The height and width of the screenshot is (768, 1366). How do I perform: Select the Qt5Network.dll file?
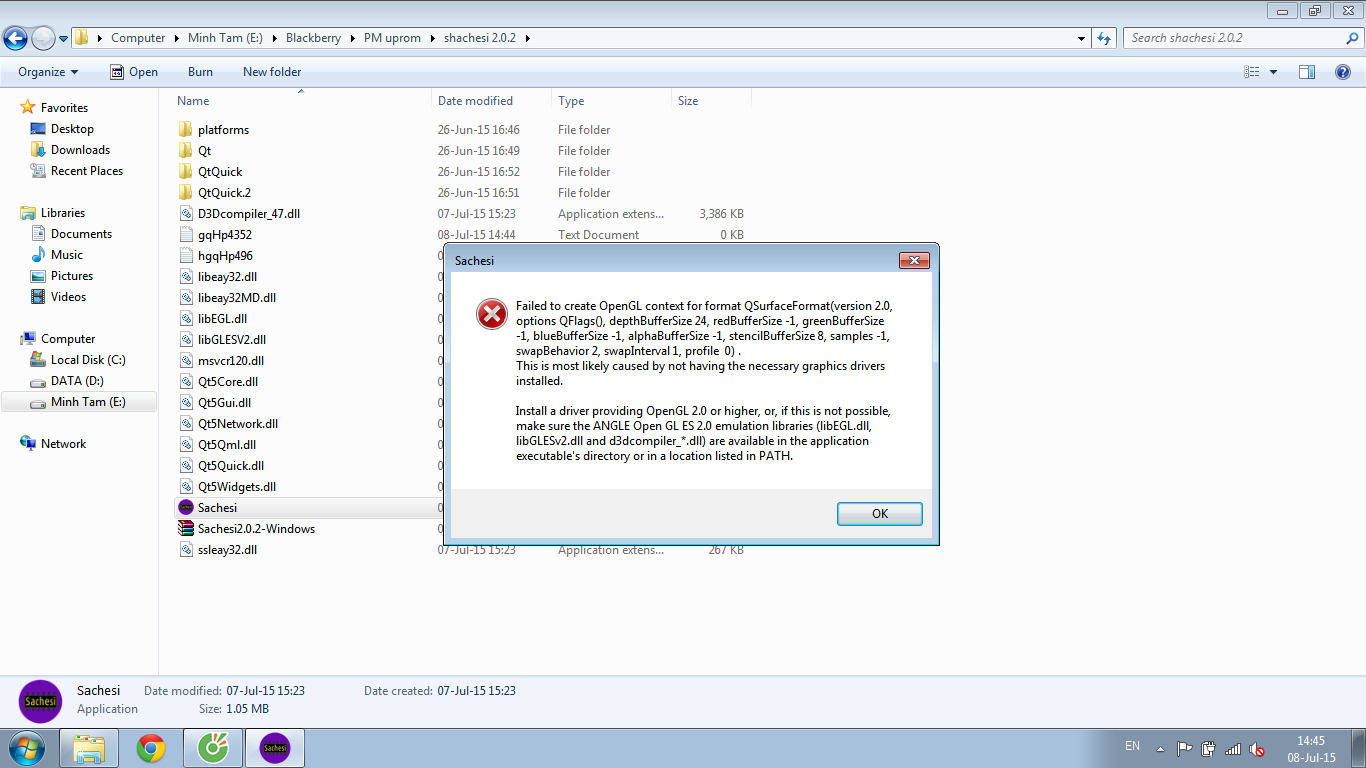pyautogui.click(x=238, y=424)
